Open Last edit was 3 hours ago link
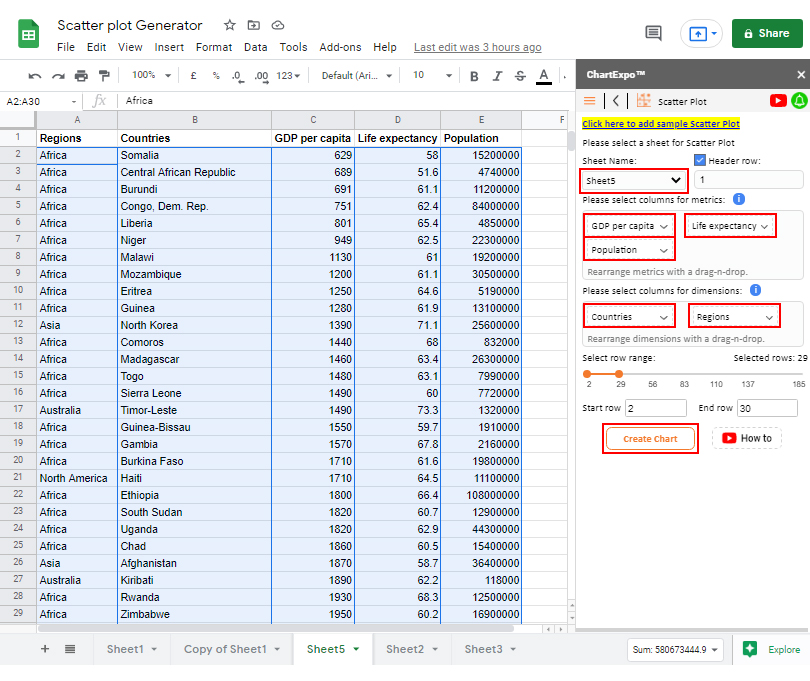 point(477,47)
